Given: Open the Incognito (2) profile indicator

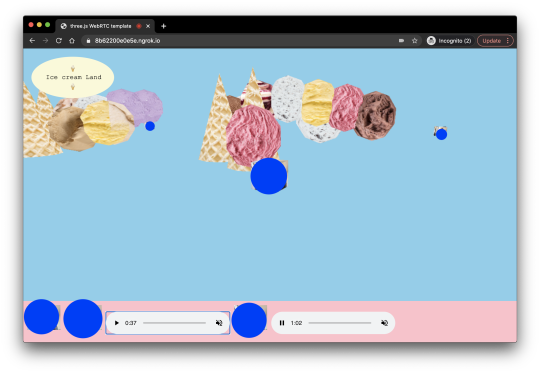Looking at the screenshot, I should 449,41.
